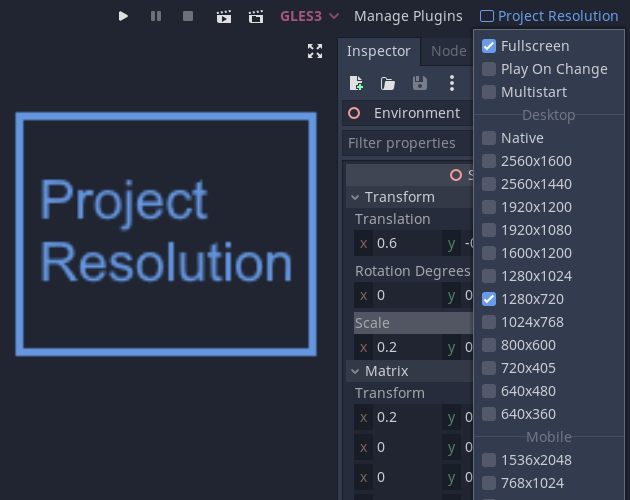Screen dimensions: 630x500
Task: Select 1536x2048 mobile resolution
Action: (x=489, y=460)
